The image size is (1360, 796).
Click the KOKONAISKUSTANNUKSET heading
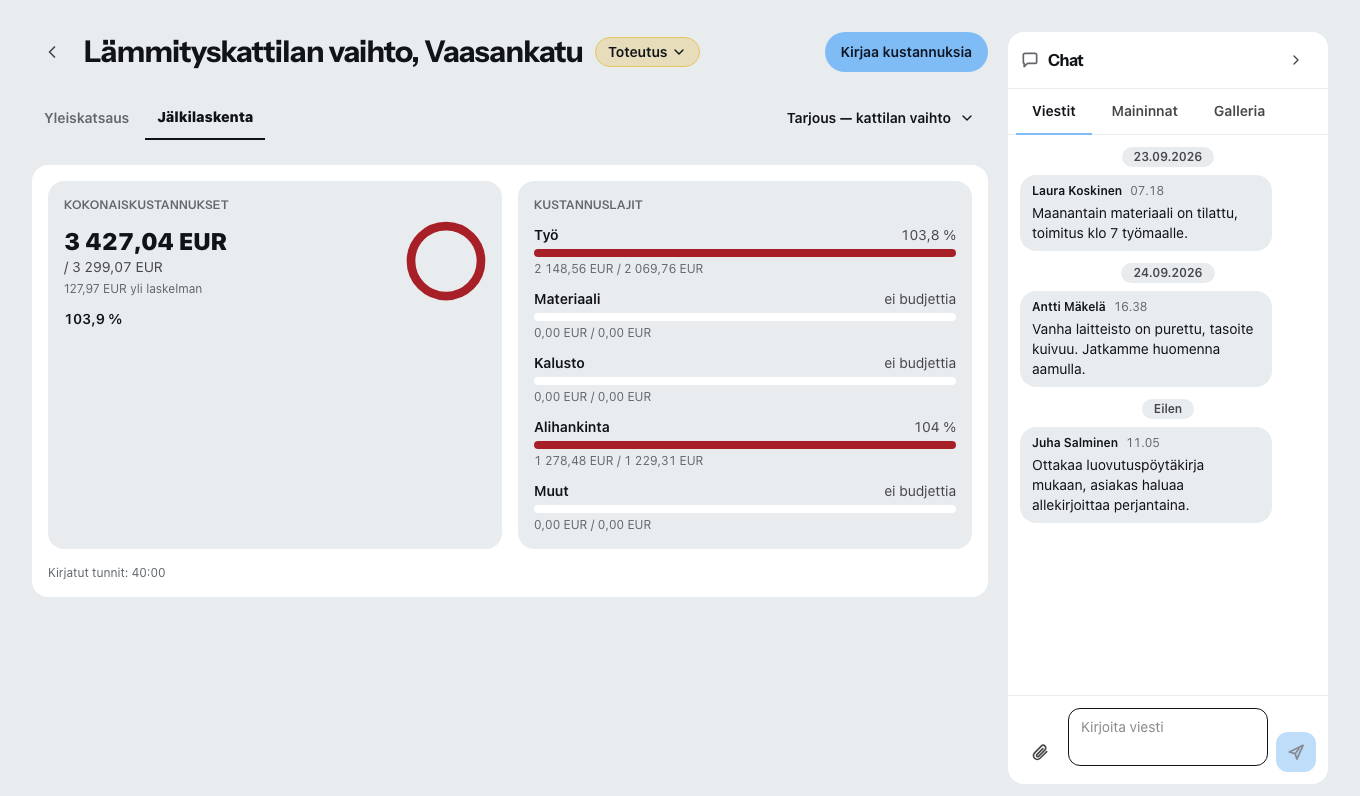146,205
